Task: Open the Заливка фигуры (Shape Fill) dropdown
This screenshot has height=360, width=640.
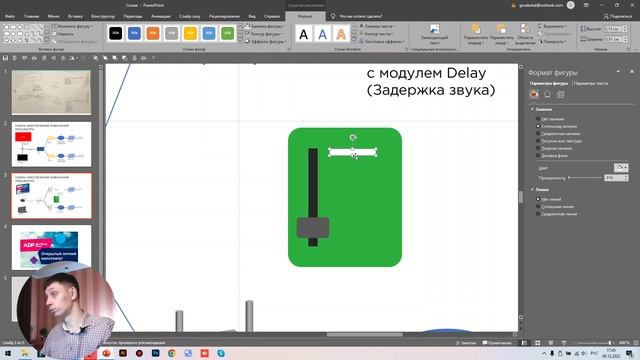Action: pyautogui.click(x=265, y=26)
